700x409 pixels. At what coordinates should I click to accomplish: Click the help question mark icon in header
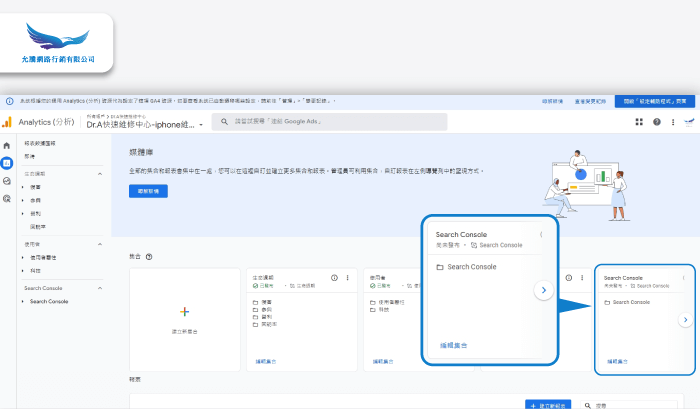pyautogui.click(x=657, y=122)
